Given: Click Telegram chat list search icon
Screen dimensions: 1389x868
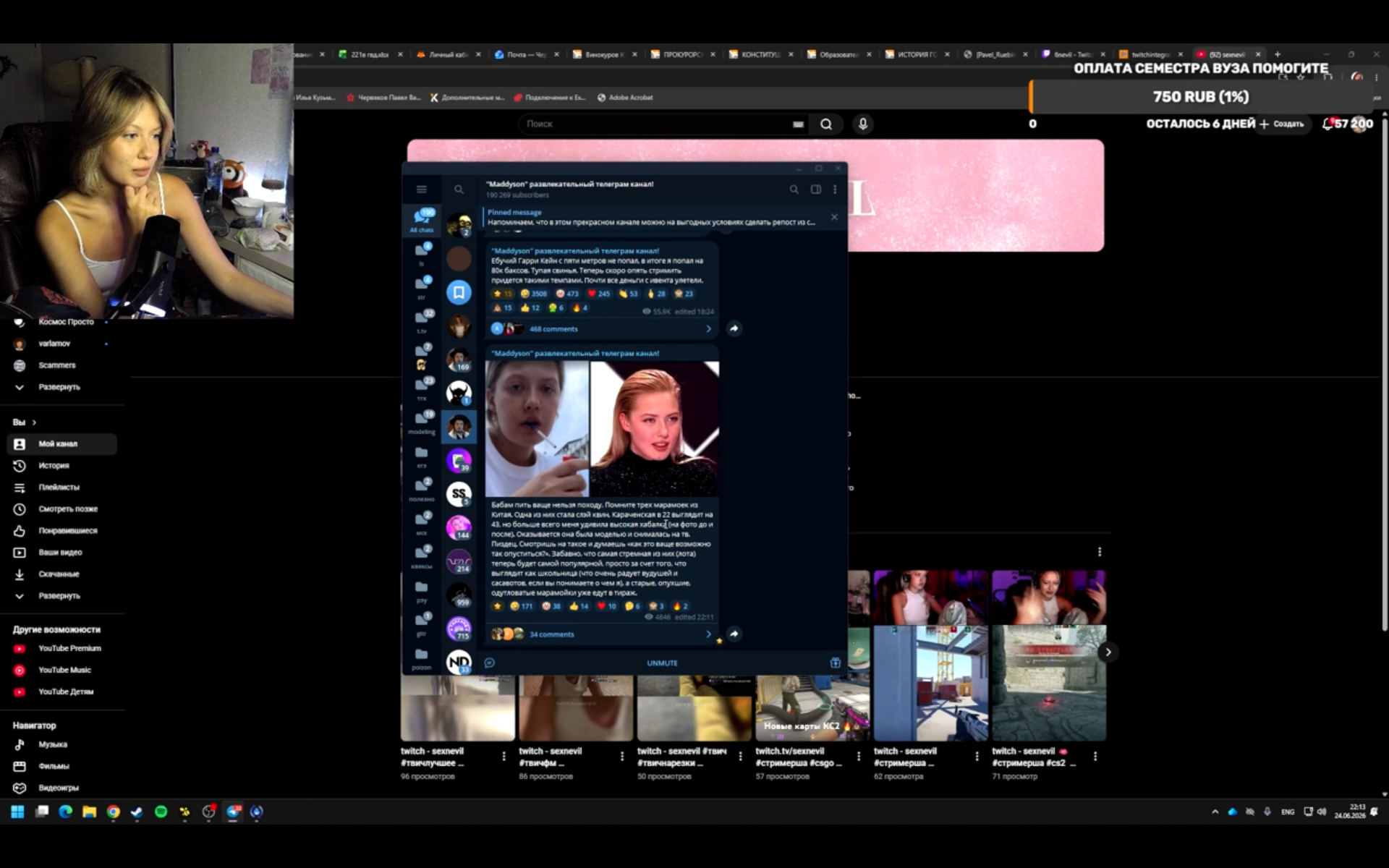Looking at the screenshot, I should click(x=459, y=190).
